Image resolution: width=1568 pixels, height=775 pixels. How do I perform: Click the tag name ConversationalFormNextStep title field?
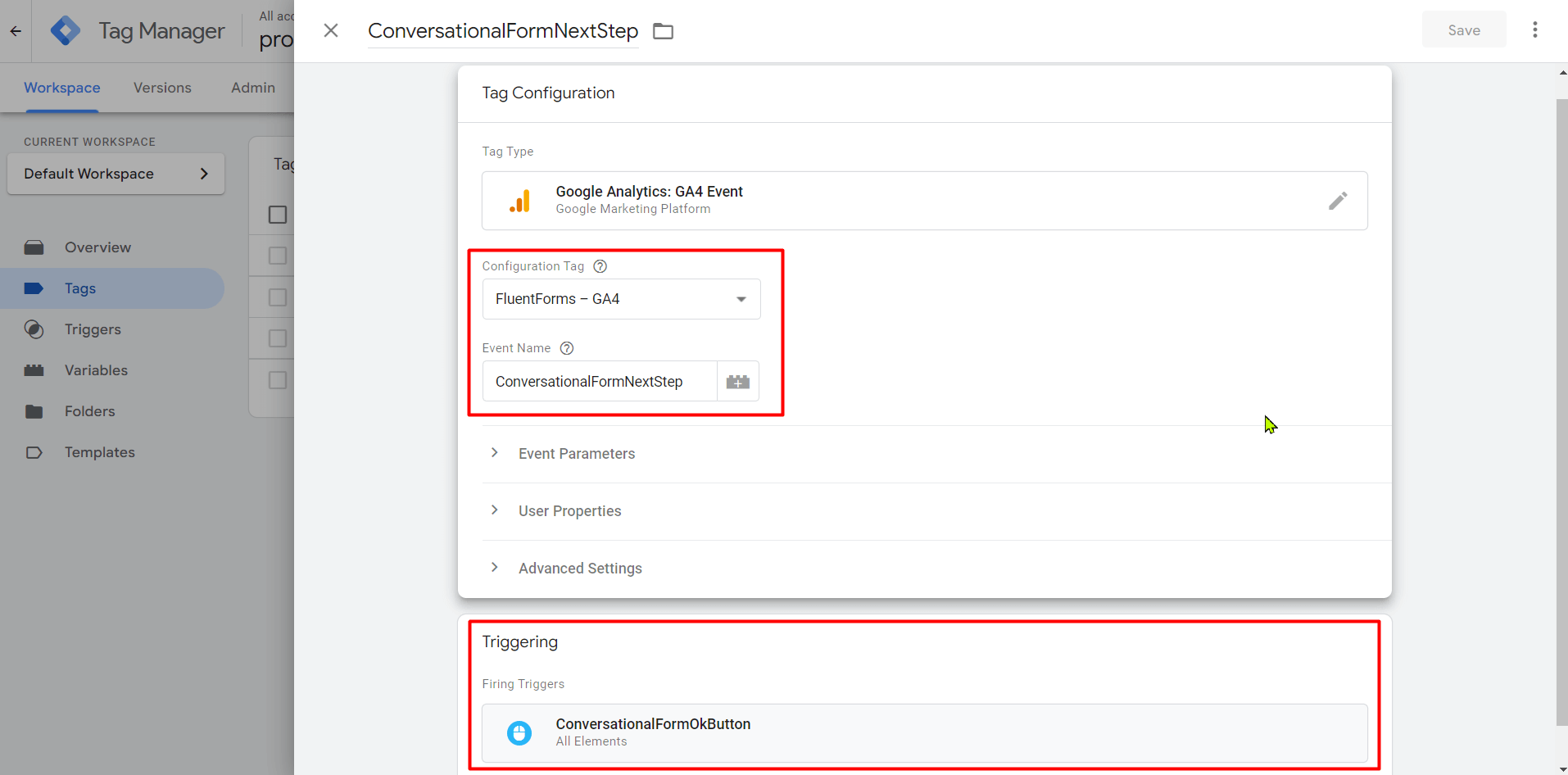(503, 31)
